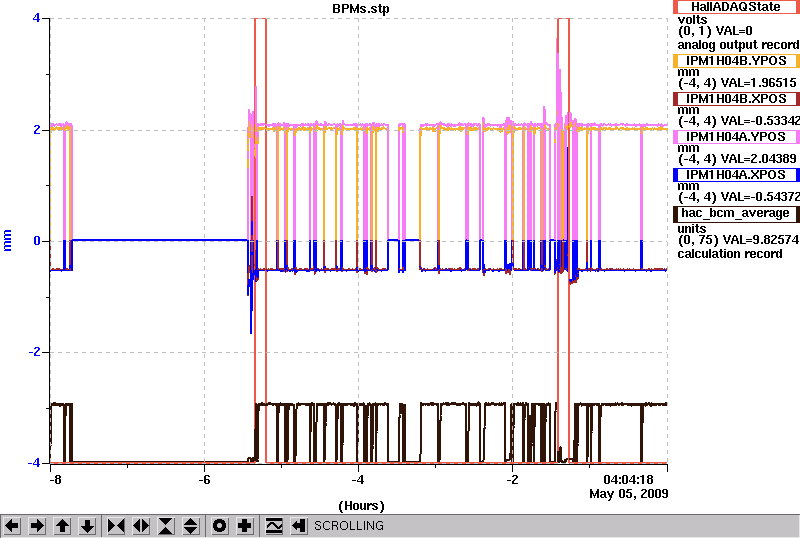Pan the graph right with the right arrow
Viewport: 800px width, 538px height.
[37, 526]
